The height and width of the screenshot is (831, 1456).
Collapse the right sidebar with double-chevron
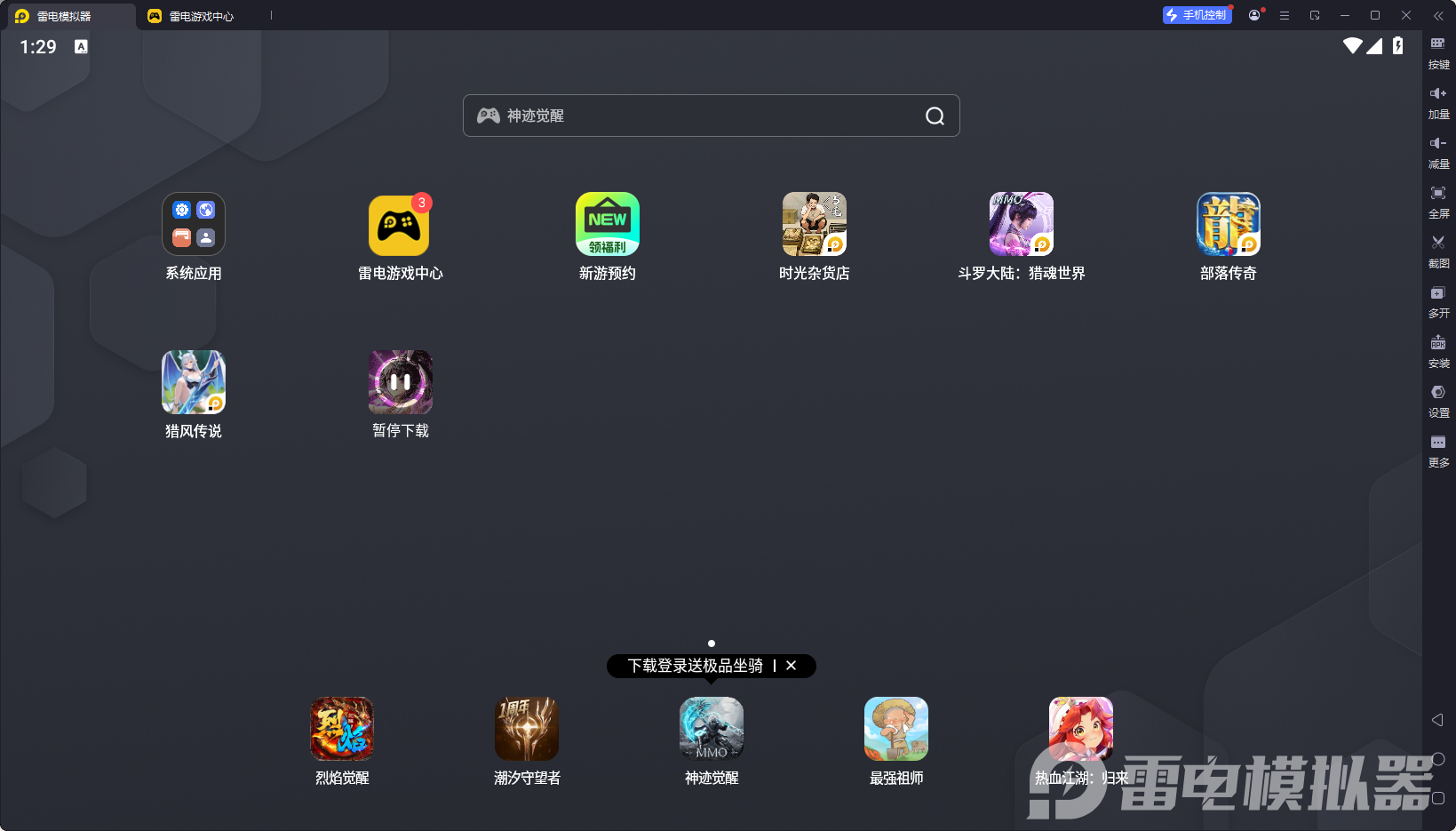(1438, 15)
